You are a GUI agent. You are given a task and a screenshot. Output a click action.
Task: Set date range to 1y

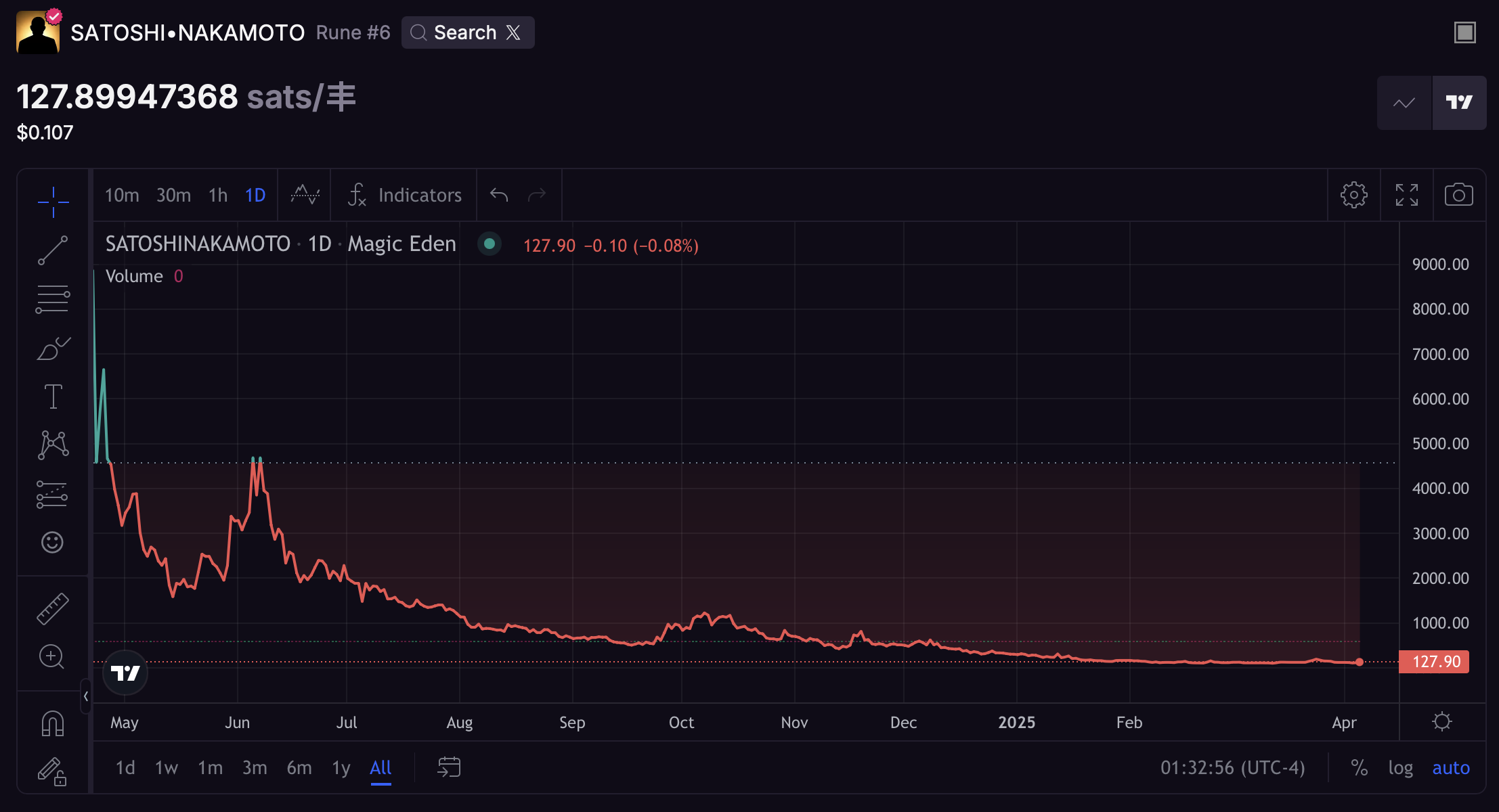pyautogui.click(x=341, y=767)
